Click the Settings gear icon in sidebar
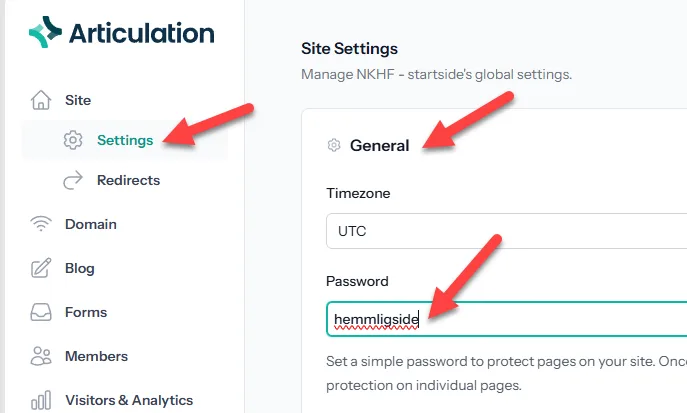The width and height of the screenshot is (687, 413). pos(73,140)
